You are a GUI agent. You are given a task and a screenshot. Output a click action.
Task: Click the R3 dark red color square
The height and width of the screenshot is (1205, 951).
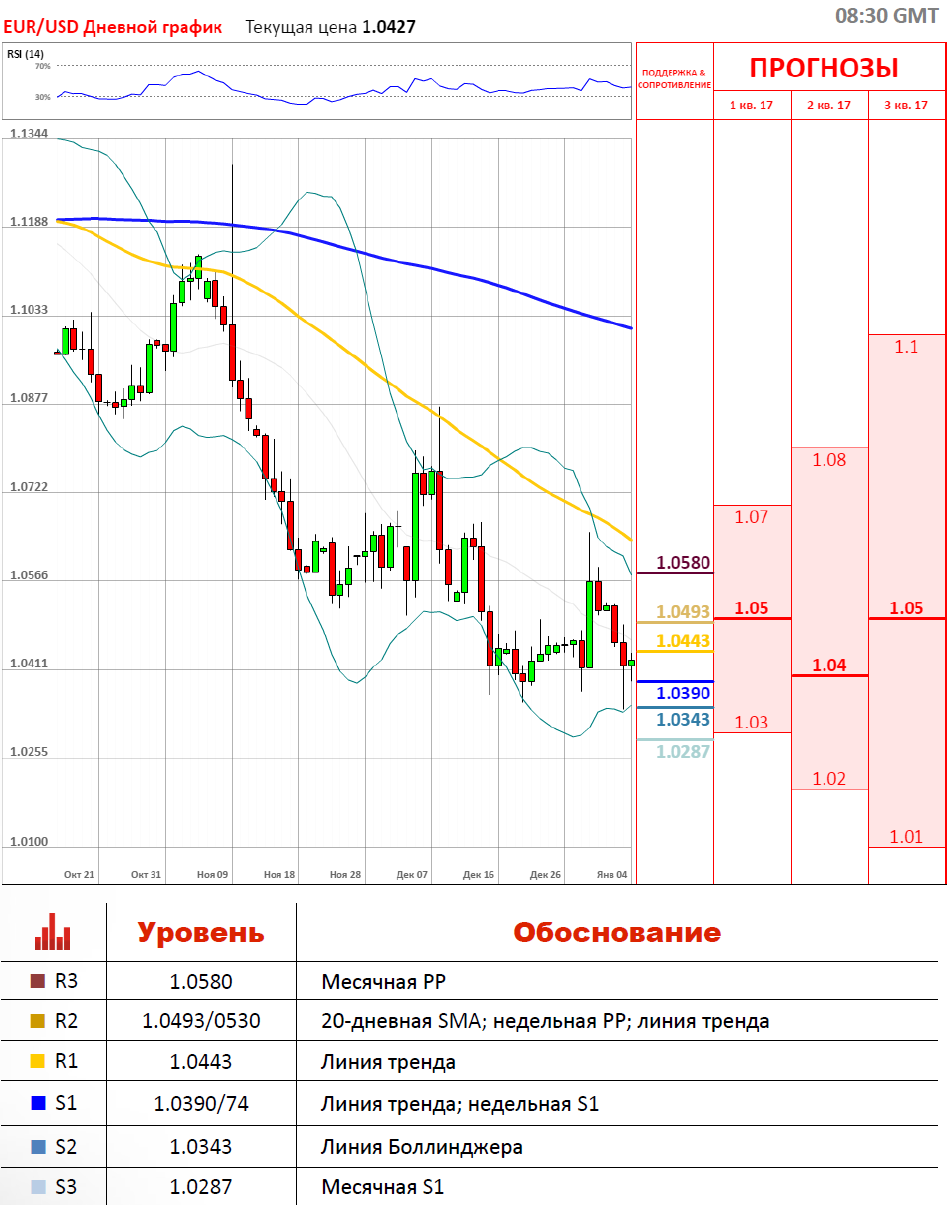tap(38, 982)
